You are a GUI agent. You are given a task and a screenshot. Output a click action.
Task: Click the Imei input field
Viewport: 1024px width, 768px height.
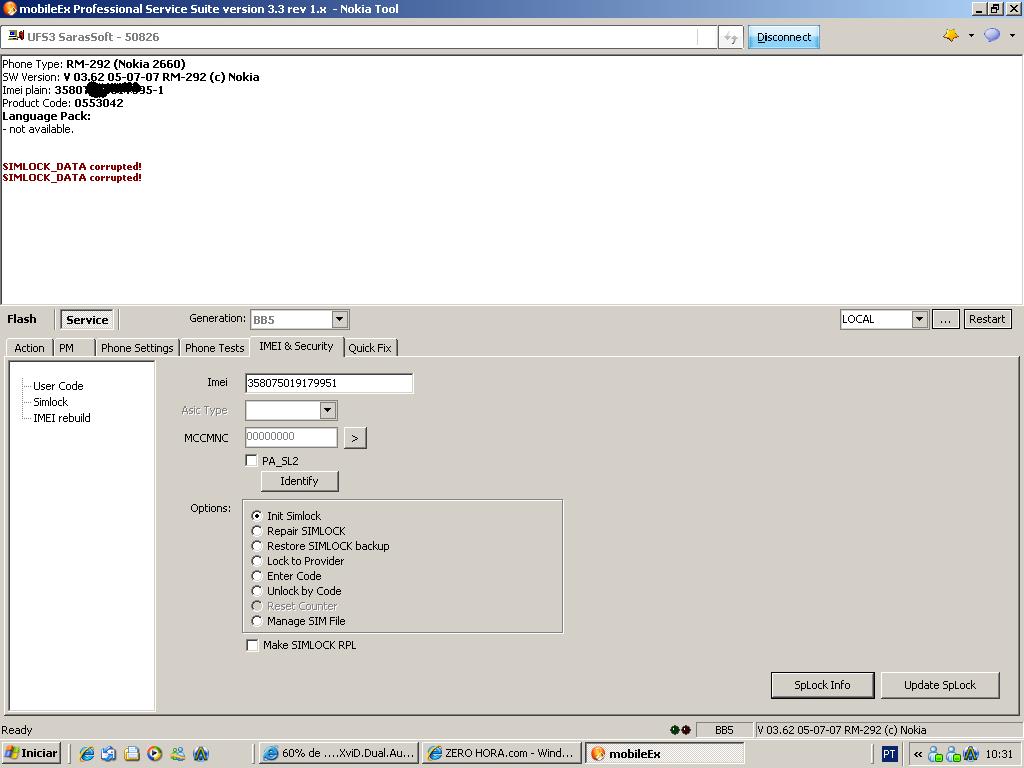[x=329, y=383]
